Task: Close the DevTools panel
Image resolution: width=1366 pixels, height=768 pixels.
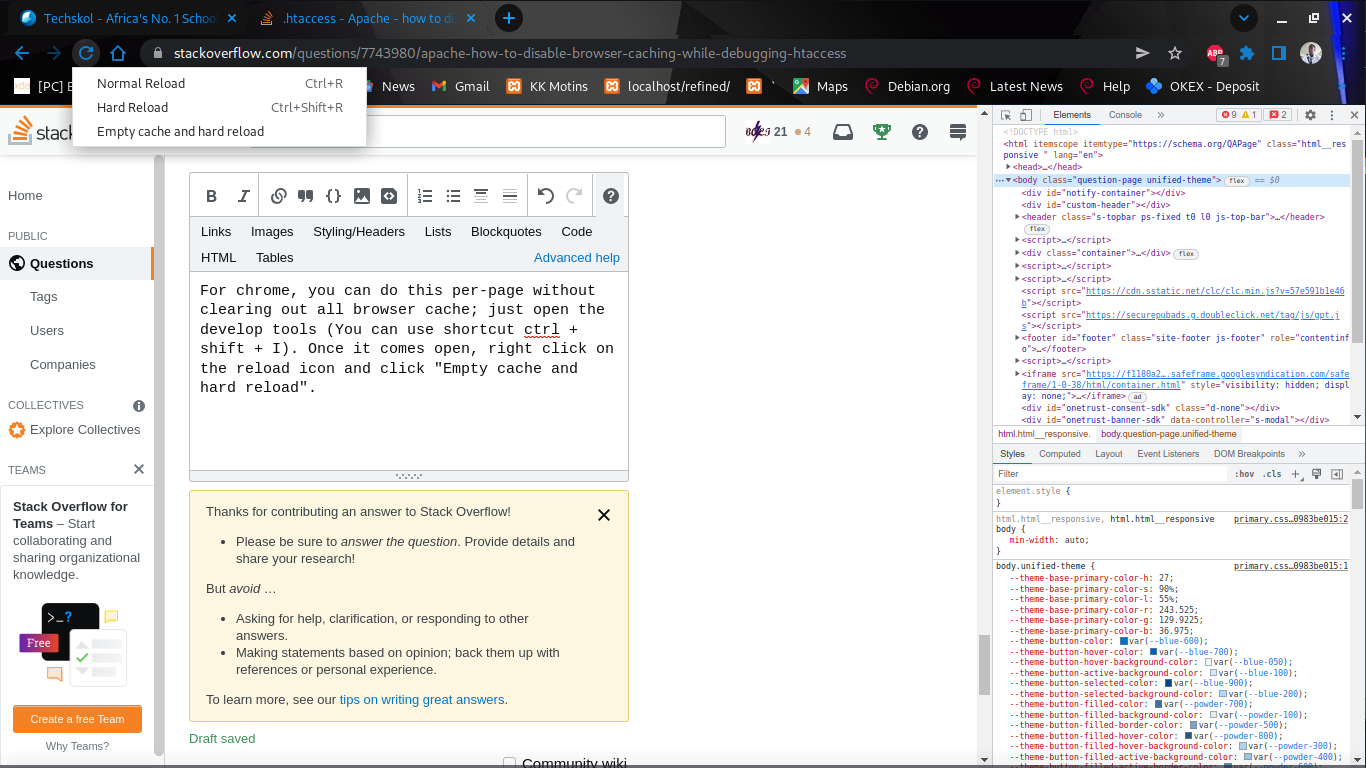Action: click(1354, 115)
